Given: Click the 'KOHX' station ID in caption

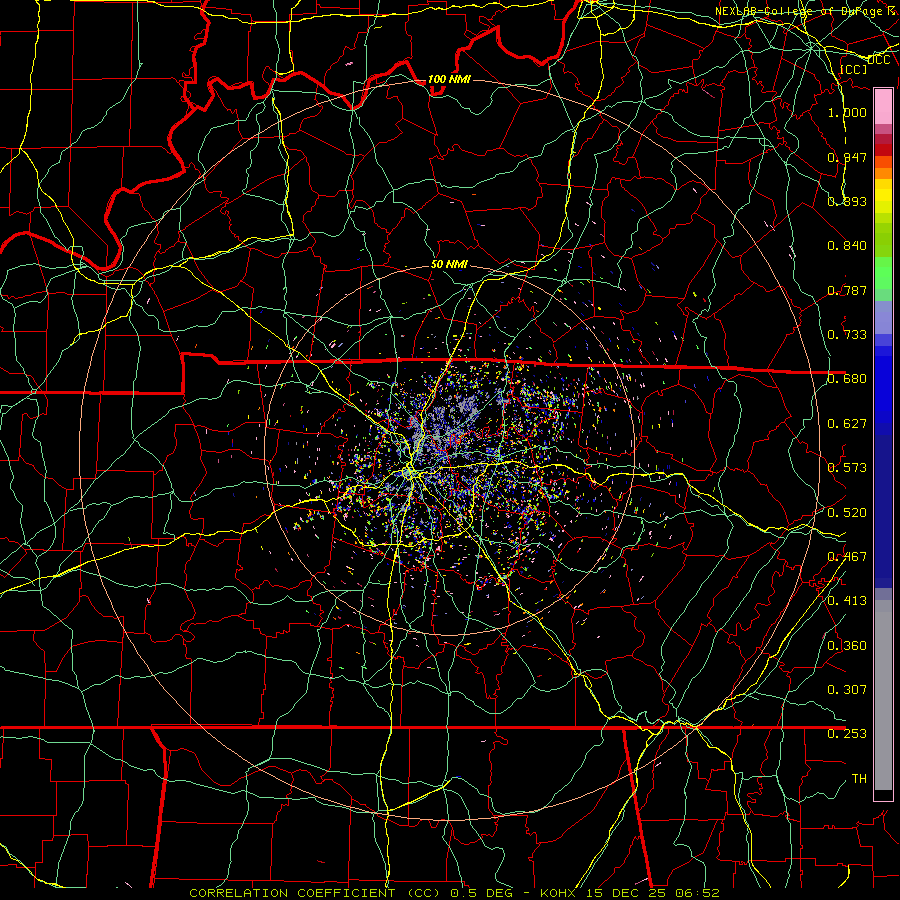Looking at the screenshot, I should point(560,893).
